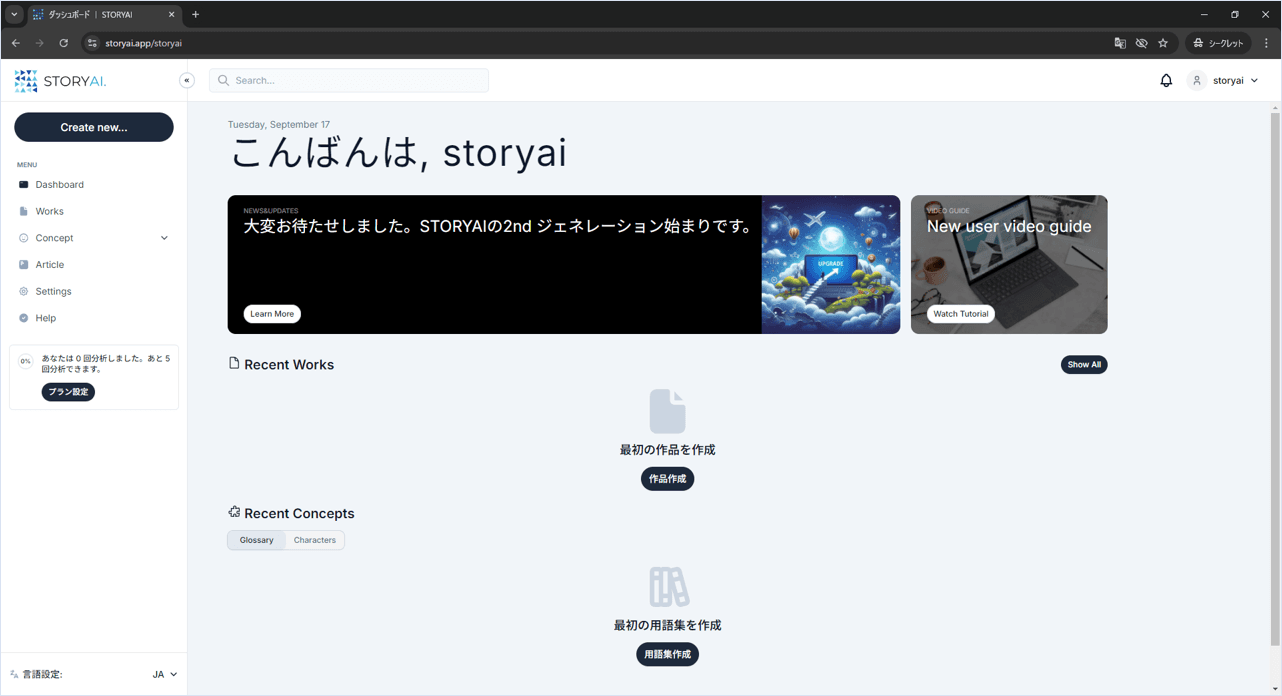The width and height of the screenshot is (1282, 696).
Task: Click the address bar URL
Action: (x=144, y=43)
